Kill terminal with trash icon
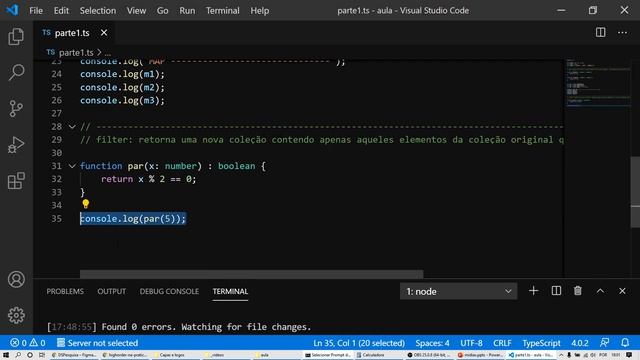This screenshot has width=640, height=360. [x=578, y=291]
